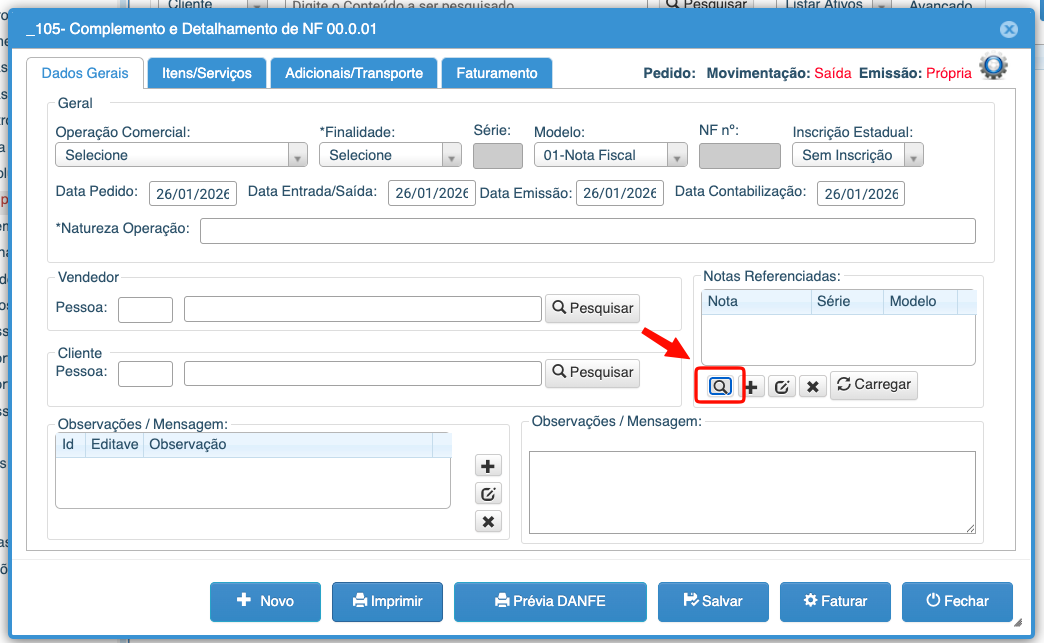Open the Inscrição Estadual dropdown
This screenshot has width=1044, height=643.
pos(913,156)
